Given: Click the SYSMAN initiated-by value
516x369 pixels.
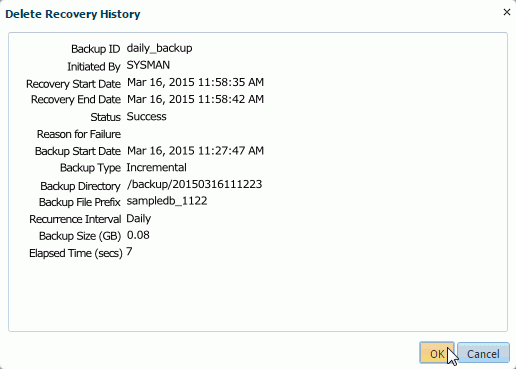Looking at the screenshot, I should coord(148,65).
